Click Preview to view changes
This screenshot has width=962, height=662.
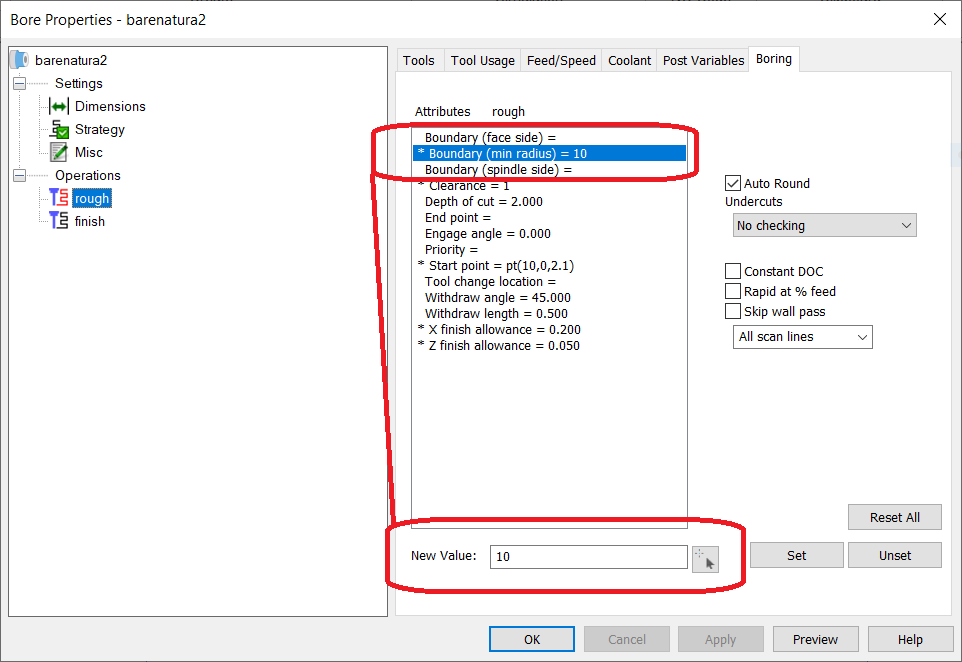pos(815,639)
